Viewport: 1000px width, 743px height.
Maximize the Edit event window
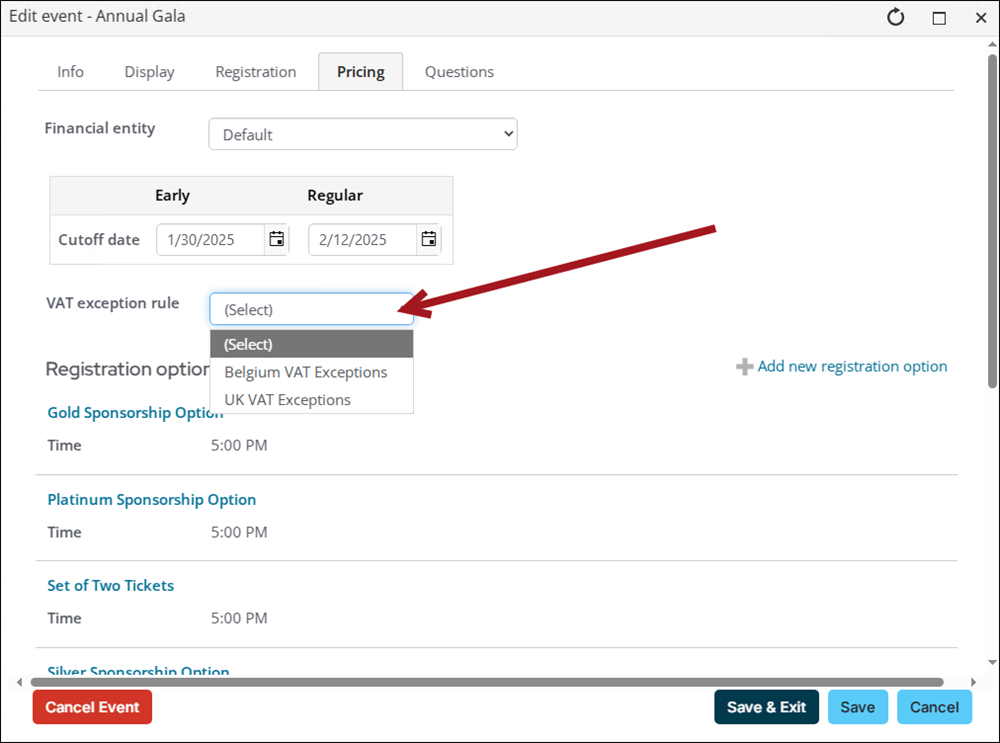point(939,17)
